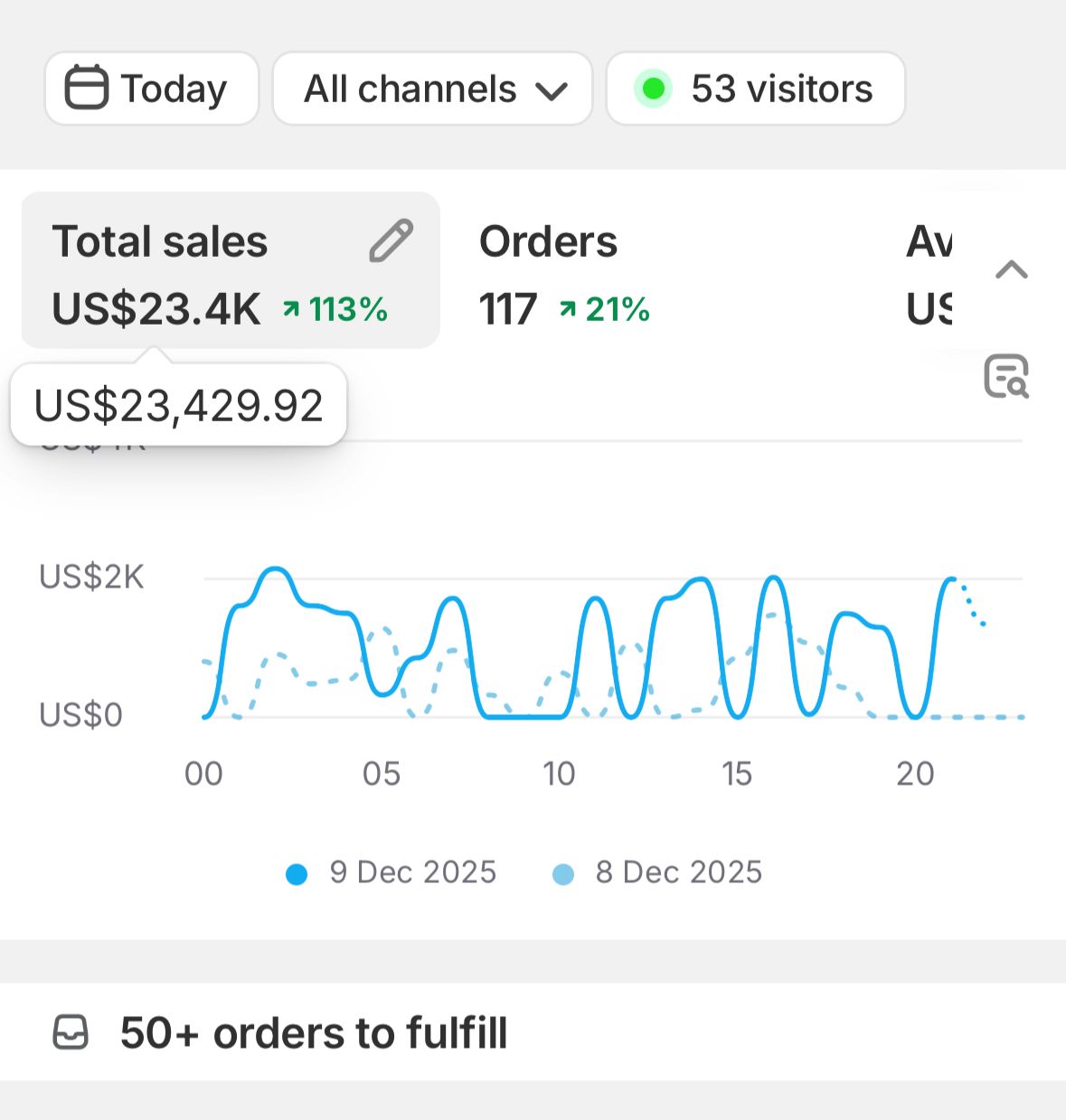Open the 53 visitors live view button
This screenshot has height=1120, width=1066.
(756, 89)
